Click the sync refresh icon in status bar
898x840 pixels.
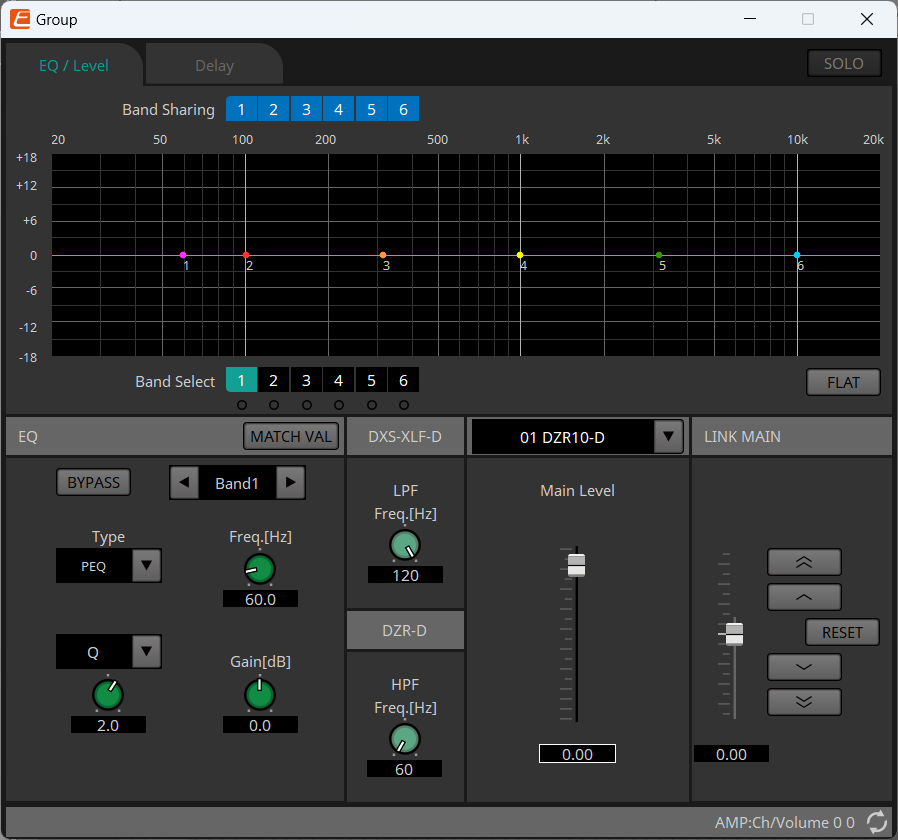click(x=877, y=822)
